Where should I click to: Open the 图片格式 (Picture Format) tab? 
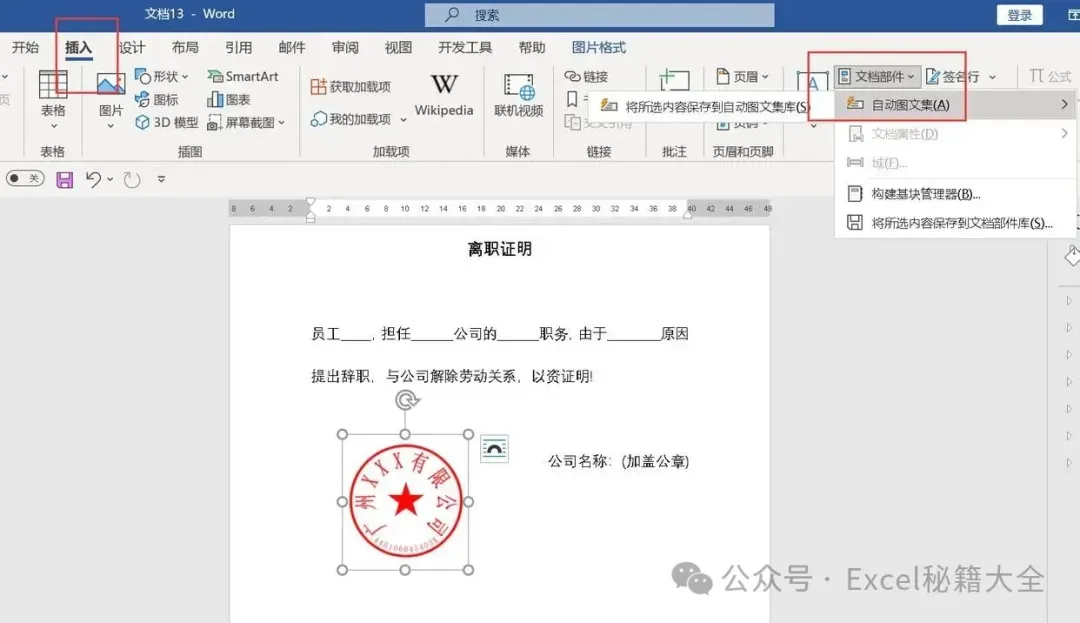click(599, 47)
